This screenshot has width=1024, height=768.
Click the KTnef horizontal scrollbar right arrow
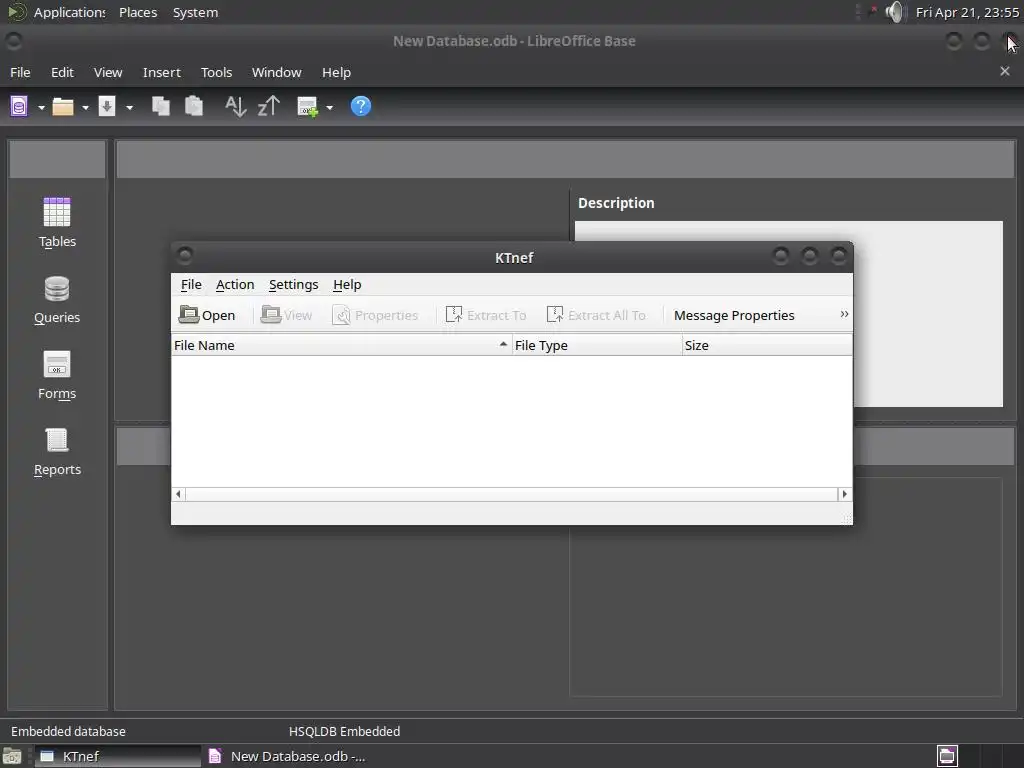(x=844, y=494)
